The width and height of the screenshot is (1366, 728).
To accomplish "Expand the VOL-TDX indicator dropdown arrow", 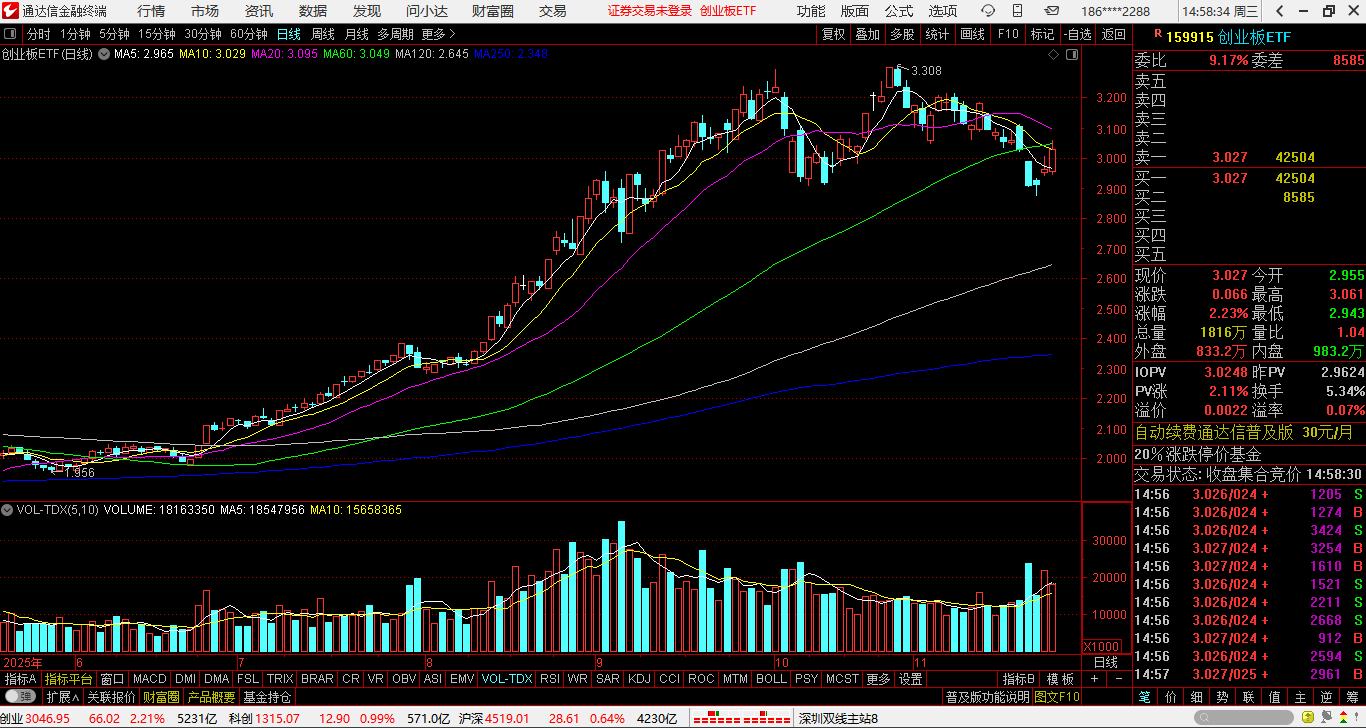I will pos(8,510).
